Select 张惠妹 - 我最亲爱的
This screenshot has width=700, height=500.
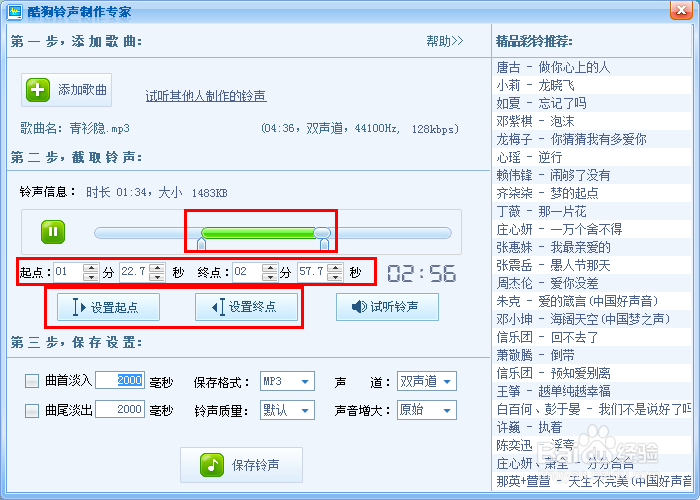592,247
